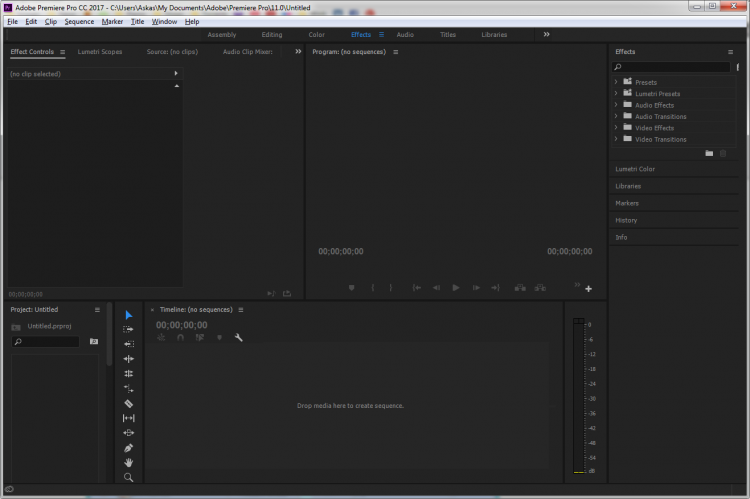Choose the Zoom magnifier tool

point(128,478)
